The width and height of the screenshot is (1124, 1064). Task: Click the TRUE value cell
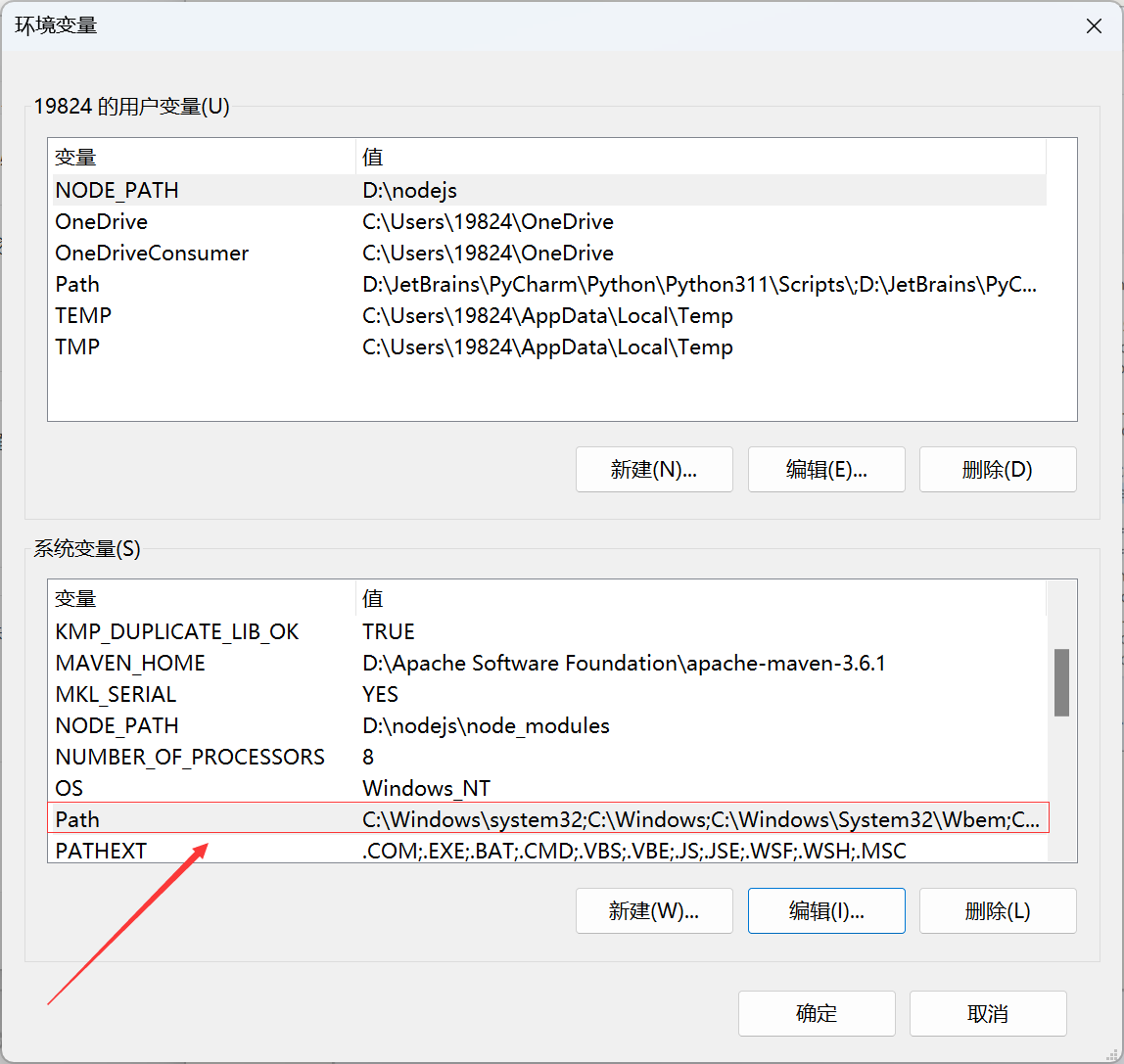pyautogui.click(x=389, y=631)
